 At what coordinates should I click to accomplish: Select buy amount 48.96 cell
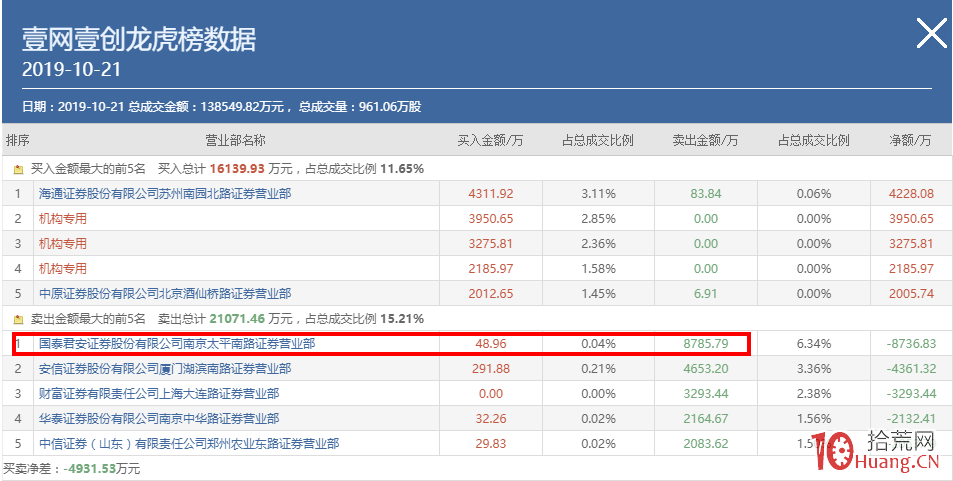[x=491, y=344]
